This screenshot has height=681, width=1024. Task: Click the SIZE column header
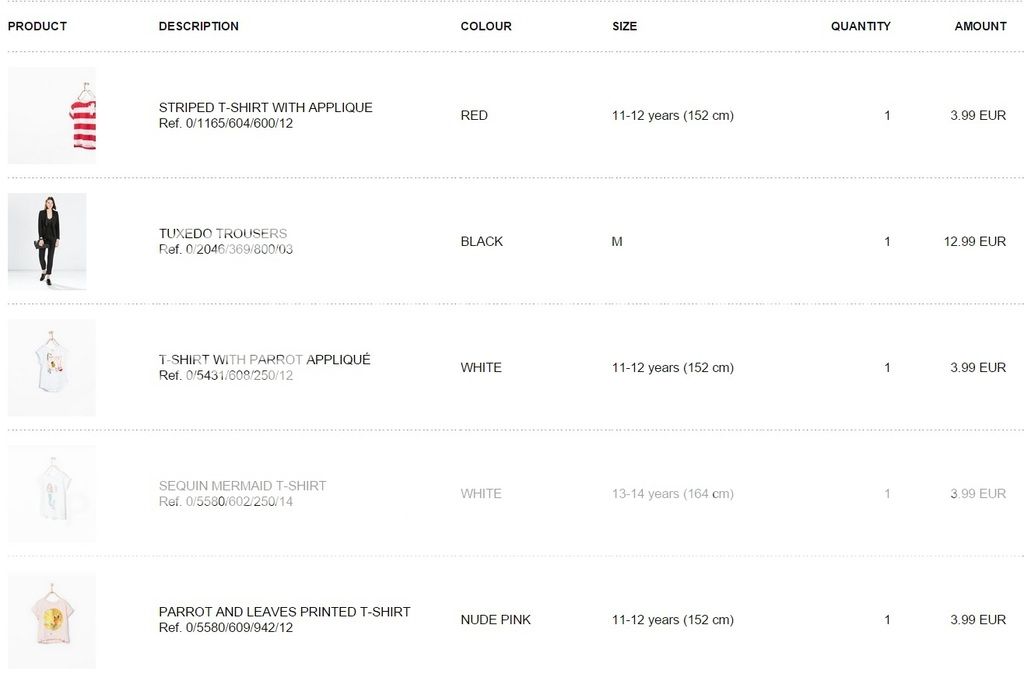(x=624, y=27)
